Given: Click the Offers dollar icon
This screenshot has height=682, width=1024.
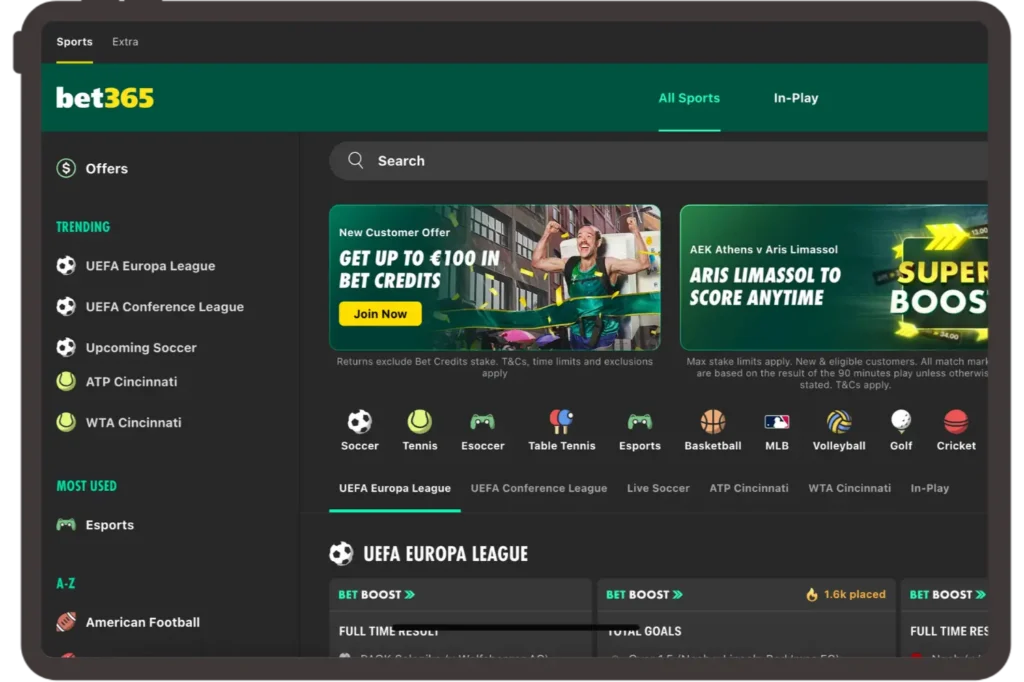Looking at the screenshot, I should [x=66, y=169].
